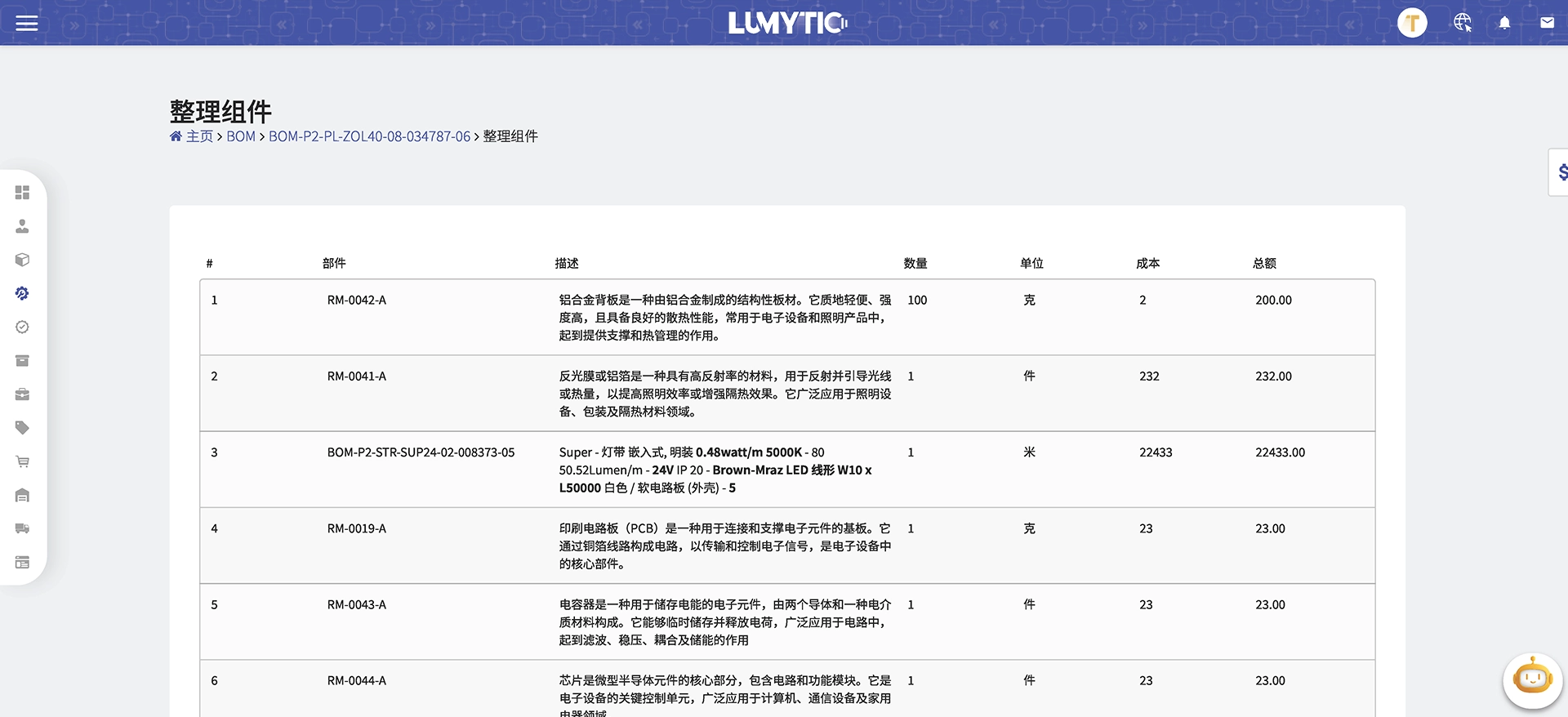The image size is (1568, 717).
Task: Open the archive box sidebar icon
Action: click(x=23, y=361)
